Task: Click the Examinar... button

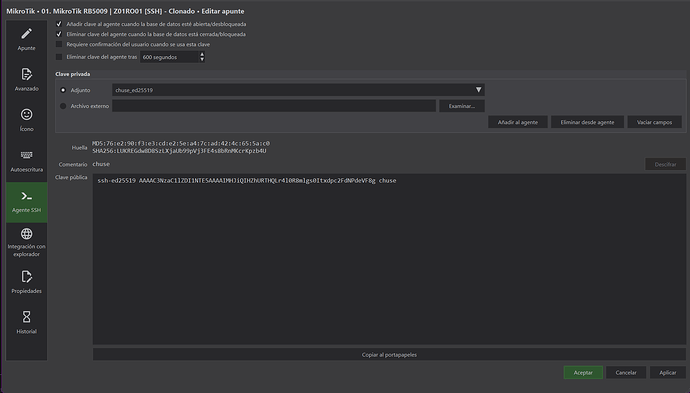Action: tap(462, 106)
